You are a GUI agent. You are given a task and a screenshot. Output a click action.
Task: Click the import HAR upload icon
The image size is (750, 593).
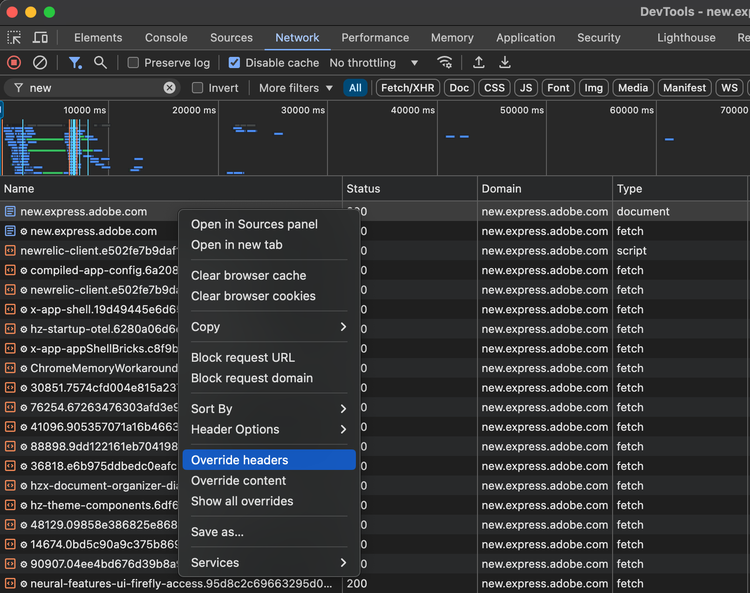479,63
